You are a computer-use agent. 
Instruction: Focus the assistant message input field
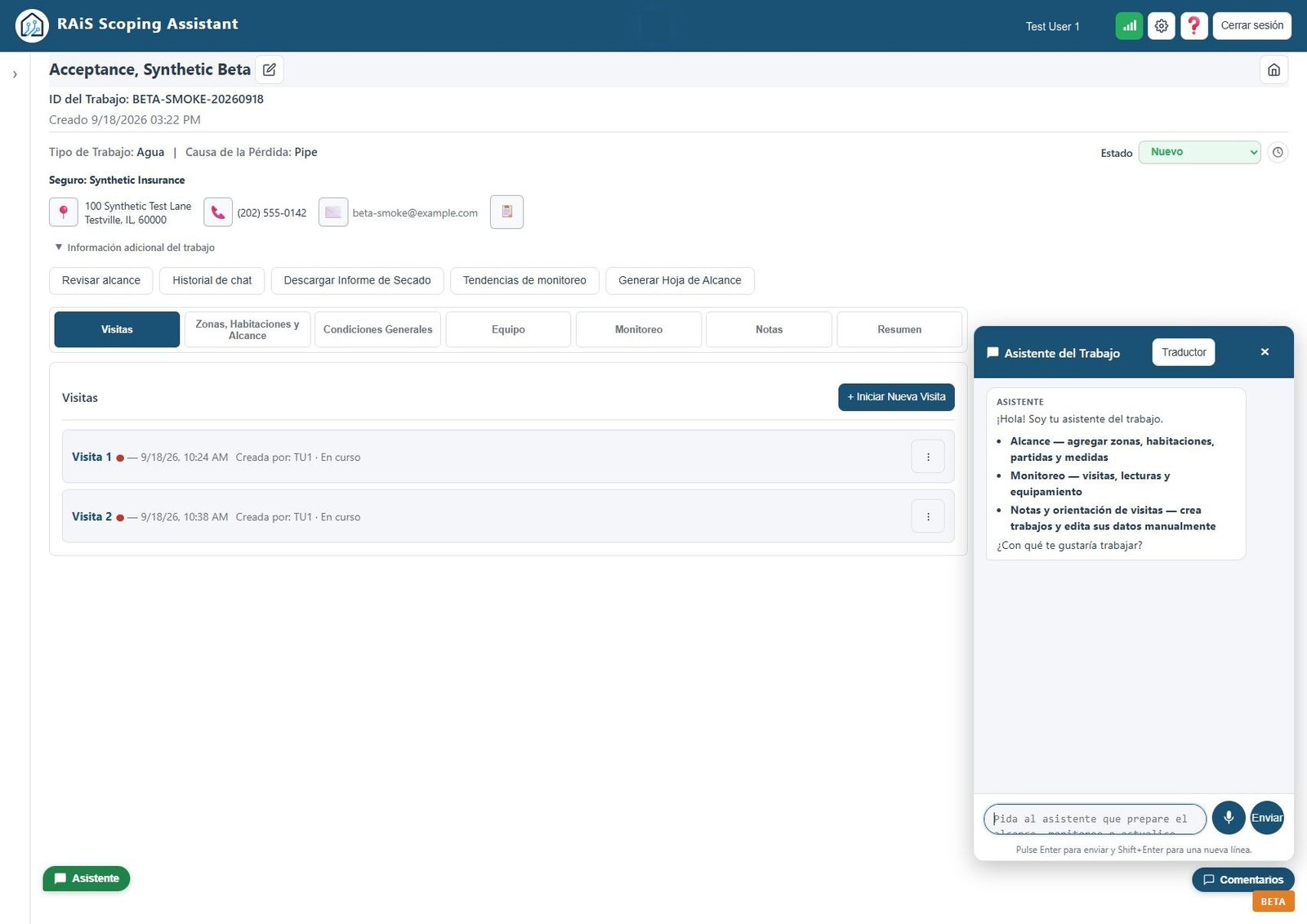click(1095, 819)
